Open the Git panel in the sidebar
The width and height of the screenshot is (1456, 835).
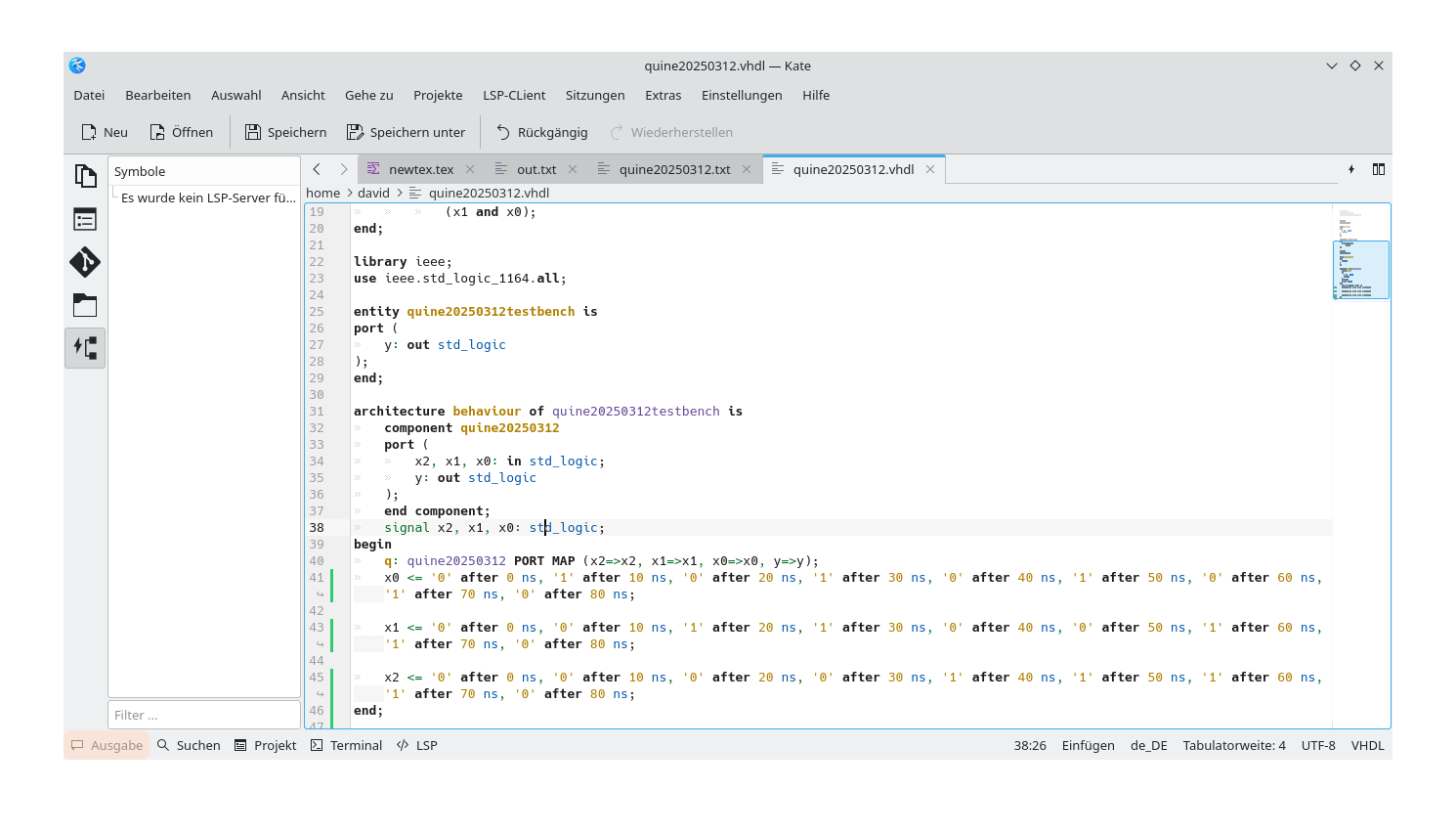(85, 262)
